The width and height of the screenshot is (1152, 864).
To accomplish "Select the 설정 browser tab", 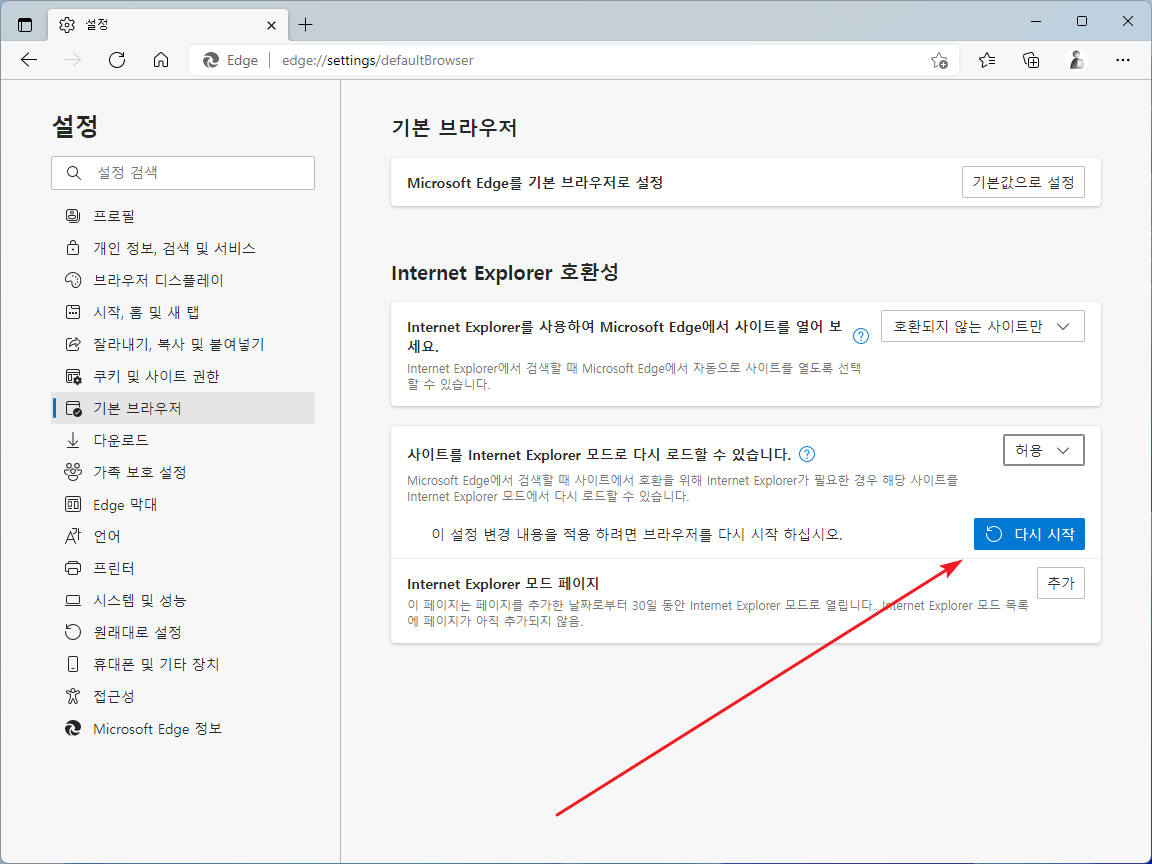I will point(168,25).
